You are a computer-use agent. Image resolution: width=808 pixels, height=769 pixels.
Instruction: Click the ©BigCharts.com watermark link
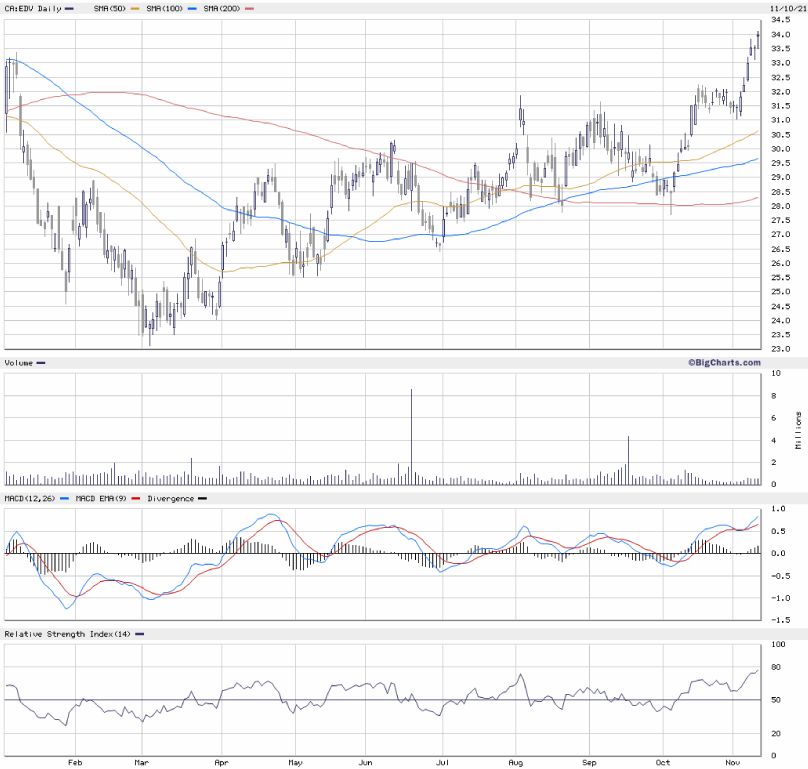coord(723,362)
